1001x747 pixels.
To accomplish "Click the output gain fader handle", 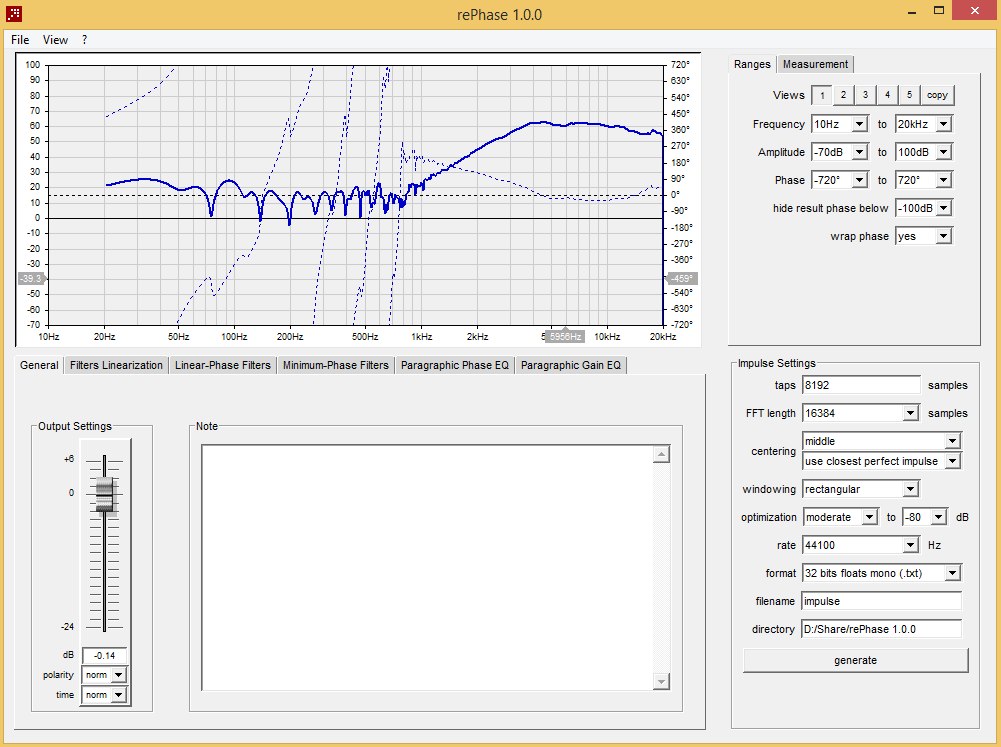I will click(104, 495).
